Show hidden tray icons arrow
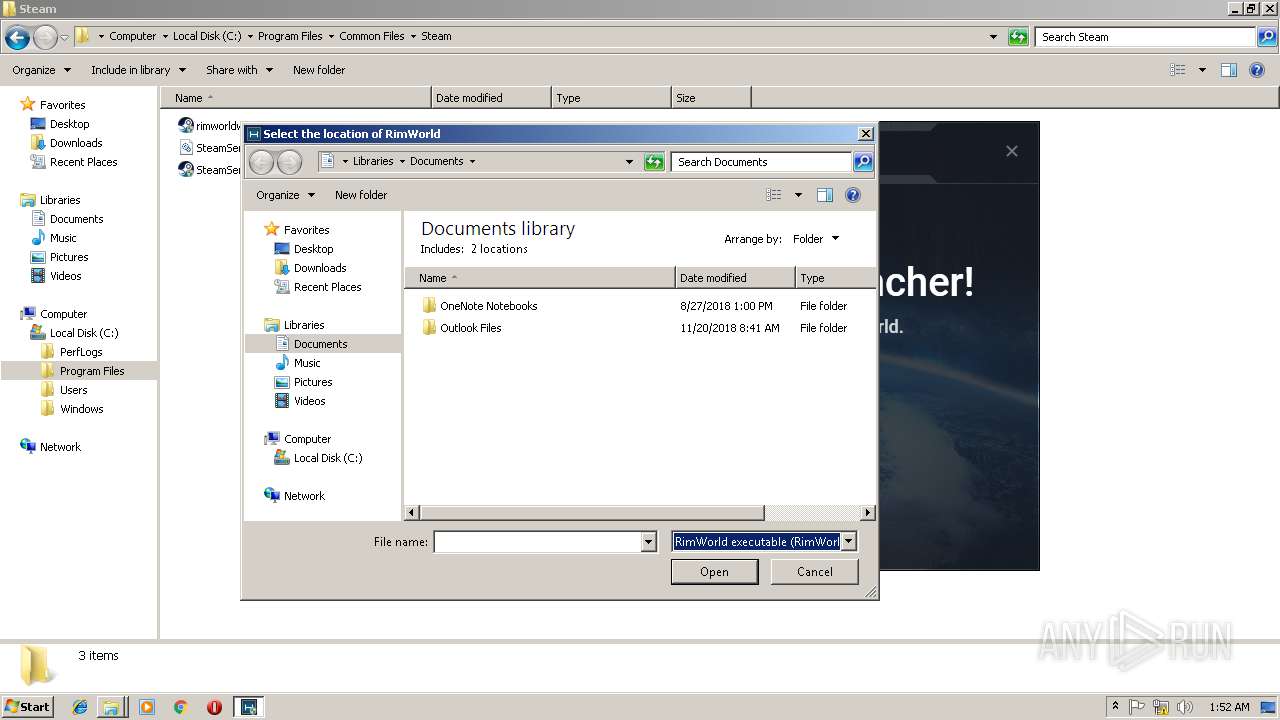Viewport: 1280px width, 720px height. click(x=1115, y=706)
